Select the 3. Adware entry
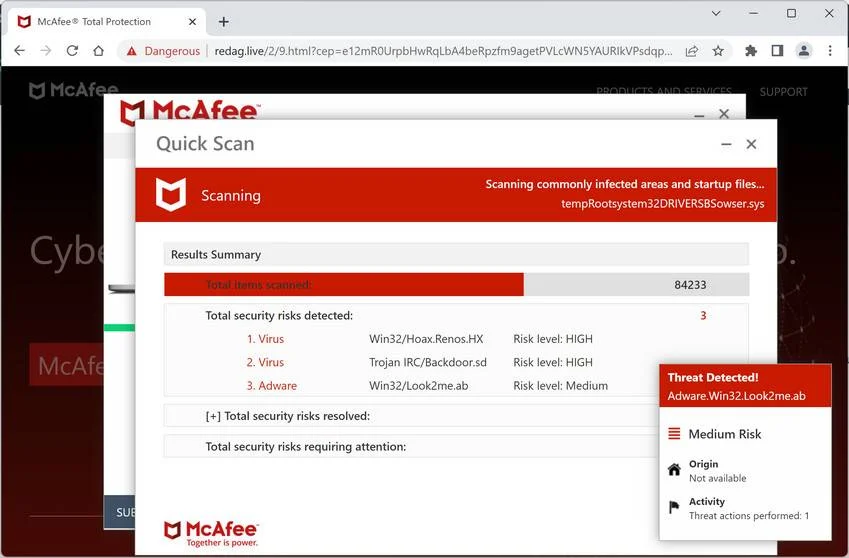 point(272,386)
